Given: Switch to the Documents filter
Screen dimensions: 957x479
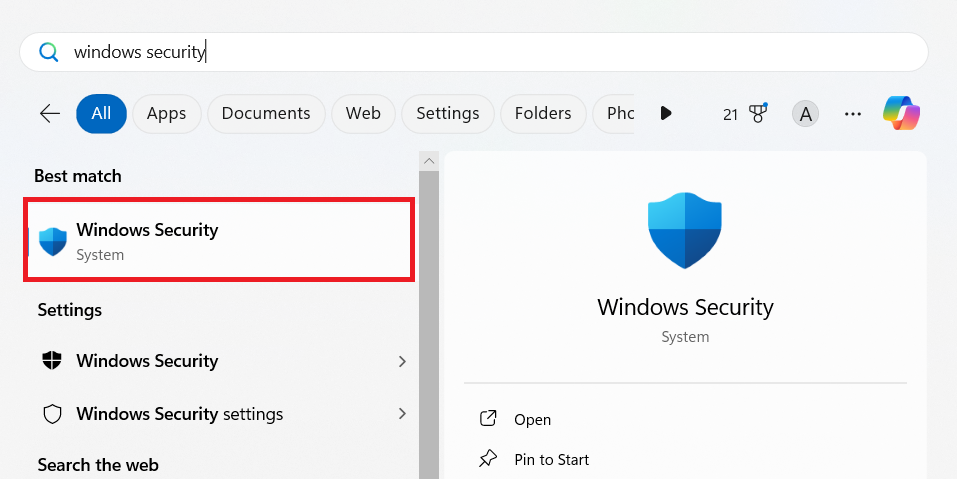Looking at the screenshot, I should 266,113.
